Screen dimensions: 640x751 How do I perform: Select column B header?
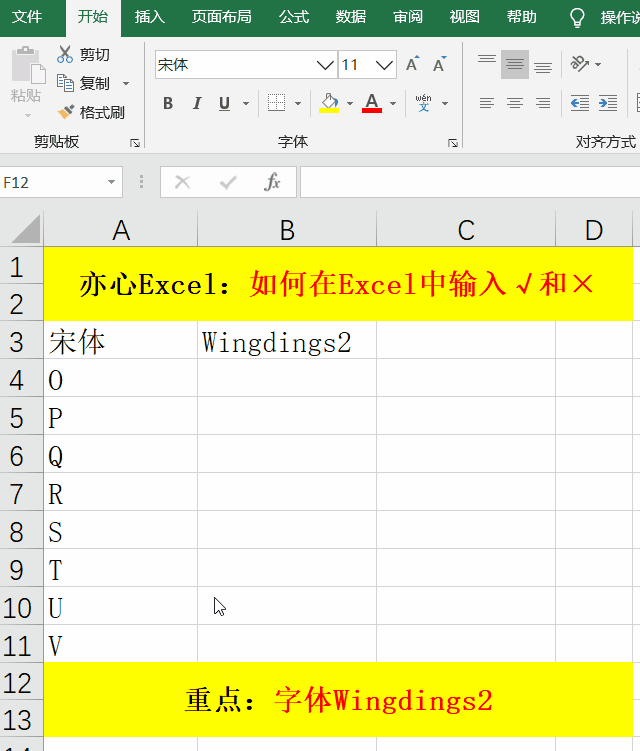click(x=287, y=229)
